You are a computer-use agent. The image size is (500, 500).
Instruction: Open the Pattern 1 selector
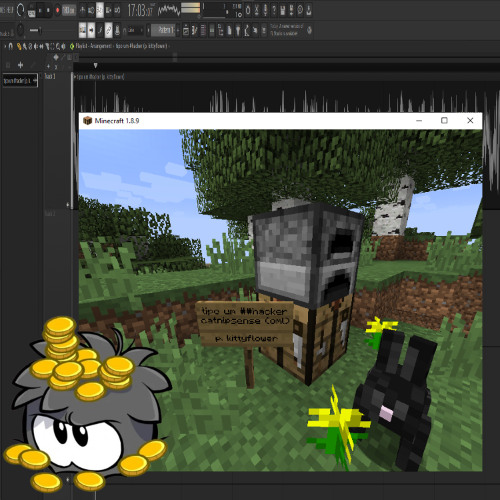163,30
